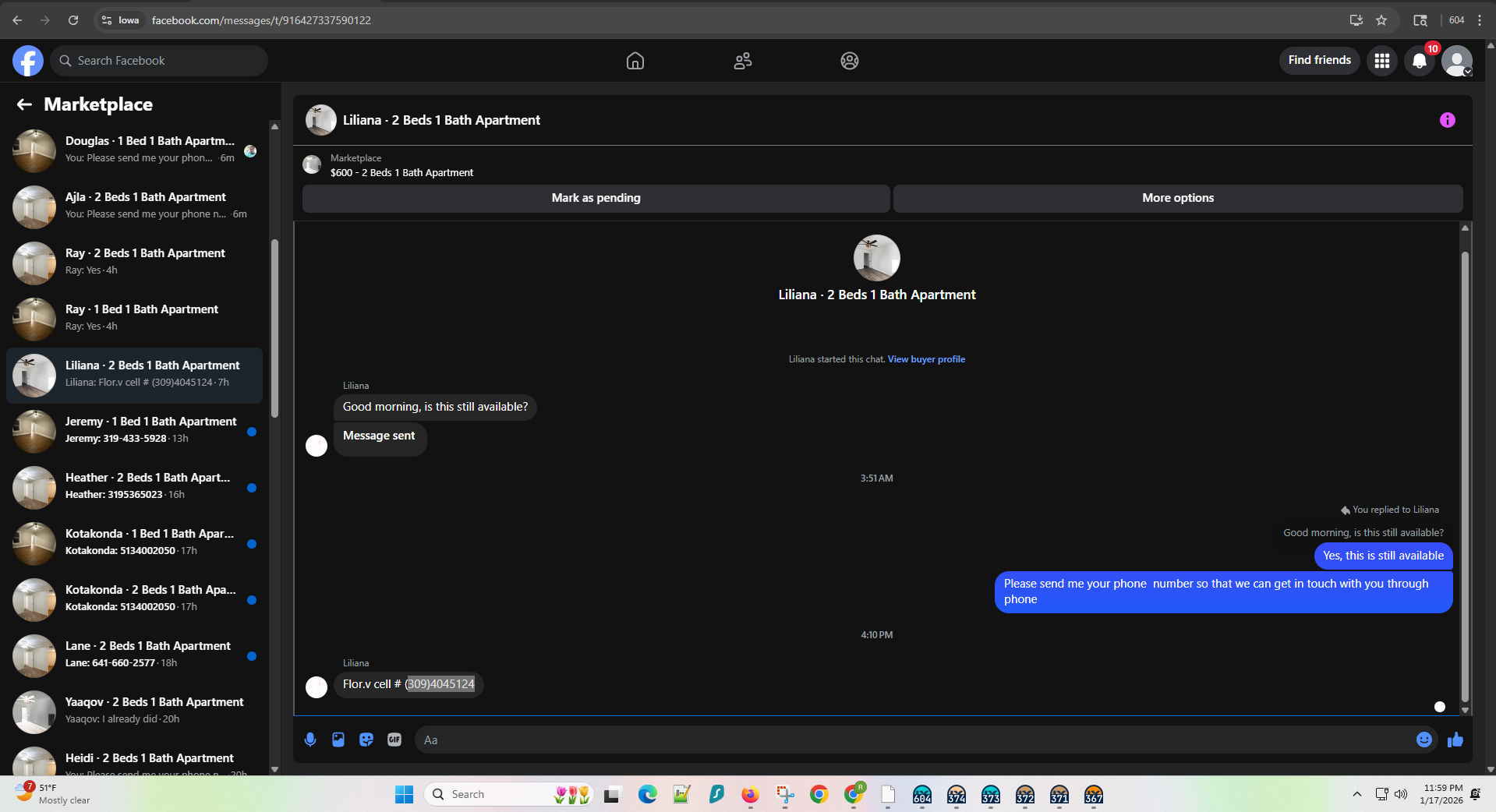1496x812 pixels.
Task: Open notifications bell with 10 badge
Action: pyautogui.click(x=1420, y=61)
